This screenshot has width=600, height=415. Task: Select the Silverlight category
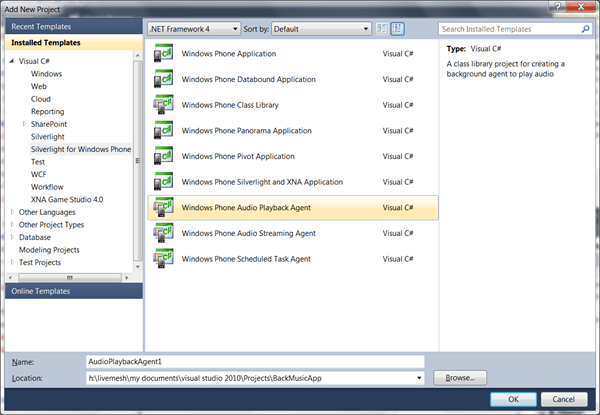(x=47, y=137)
